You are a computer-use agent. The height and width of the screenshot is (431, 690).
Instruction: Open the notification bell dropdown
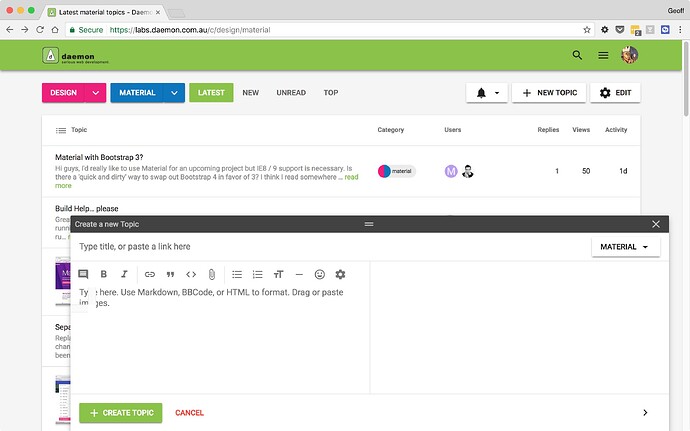pyautogui.click(x=487, y=93)
